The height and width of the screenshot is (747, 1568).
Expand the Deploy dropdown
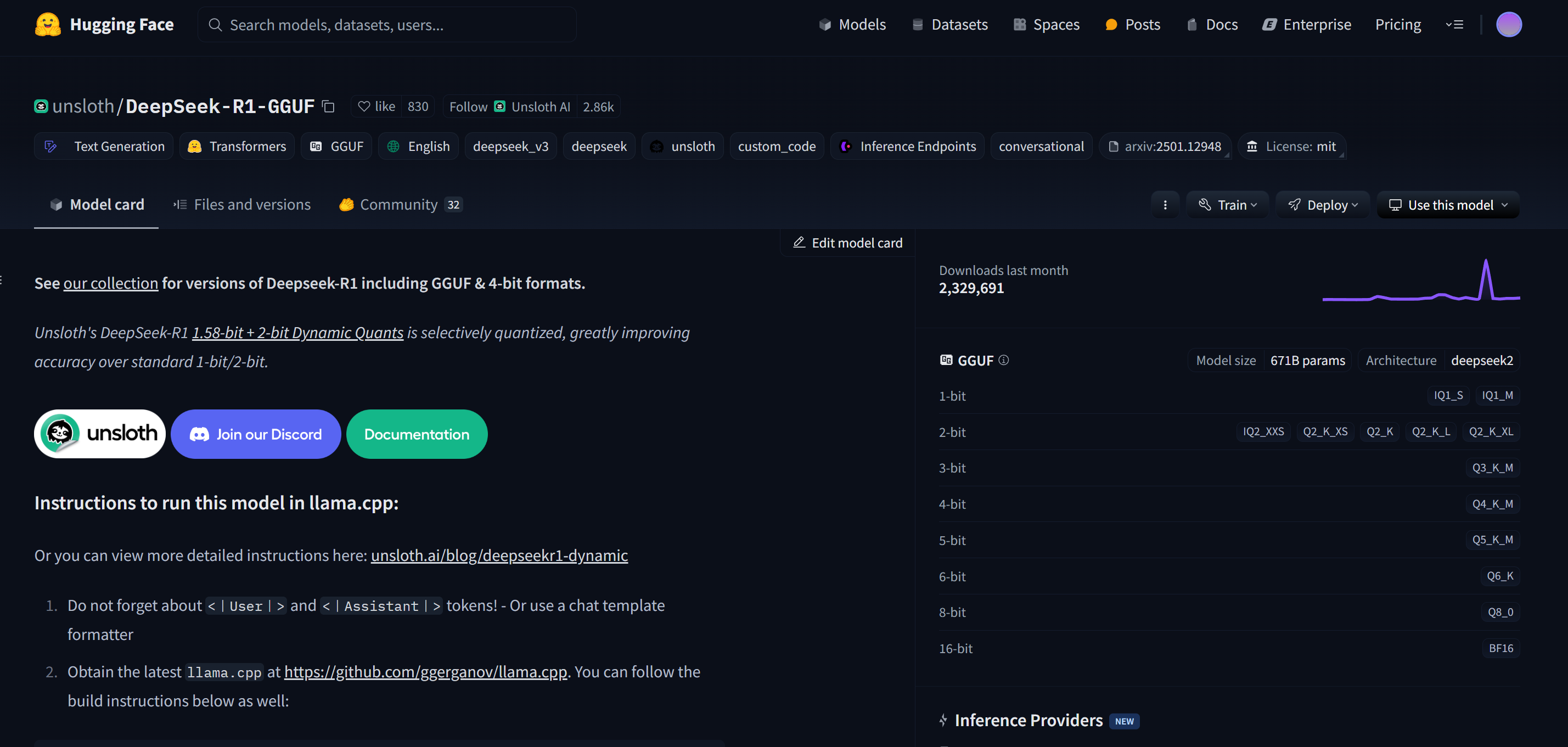tap(1323, 205)
